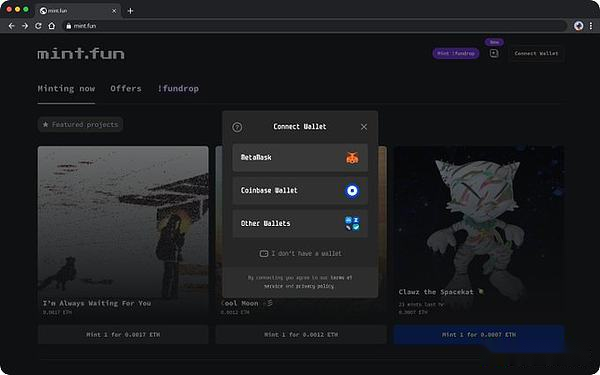Open the new feature icon beside Connect Wallet
The image size is (600, 375).
point(494,54)
